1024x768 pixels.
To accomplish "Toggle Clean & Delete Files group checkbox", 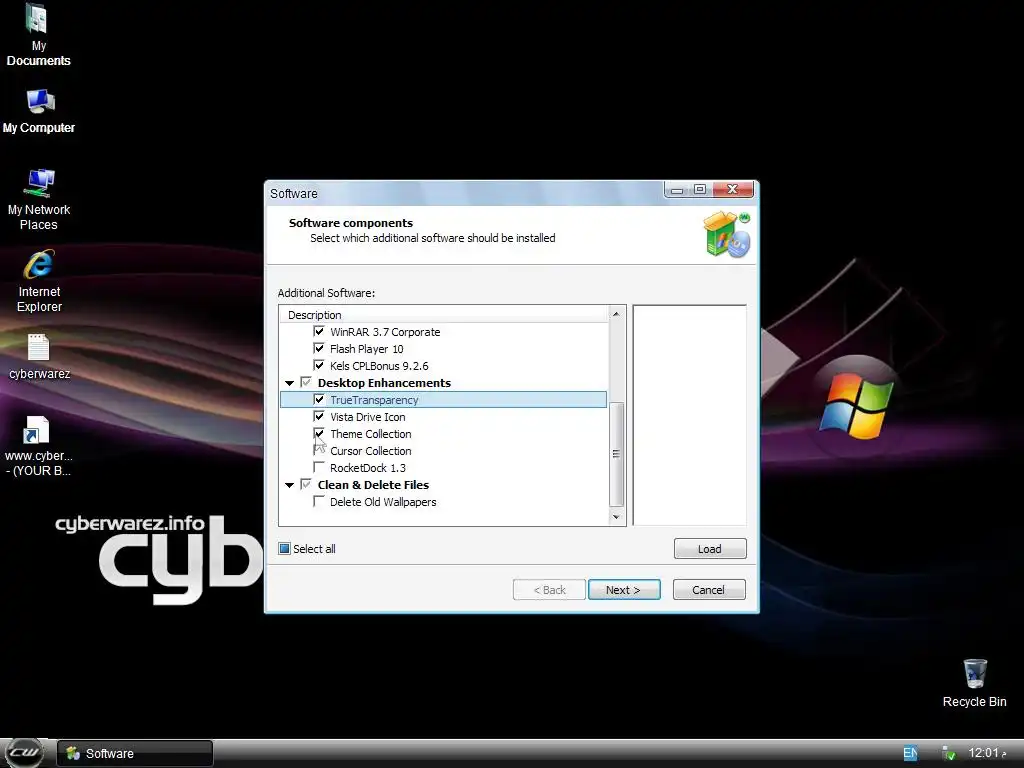I will [x=306, y=484].
